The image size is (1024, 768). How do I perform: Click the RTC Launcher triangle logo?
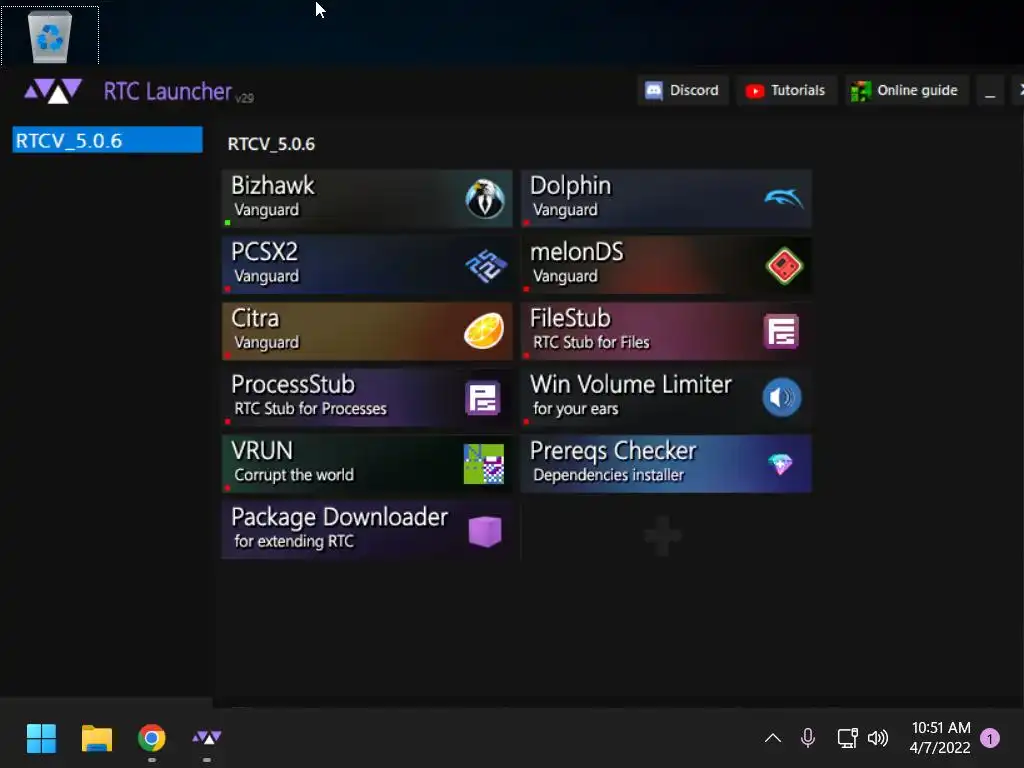tap(54, 91)
